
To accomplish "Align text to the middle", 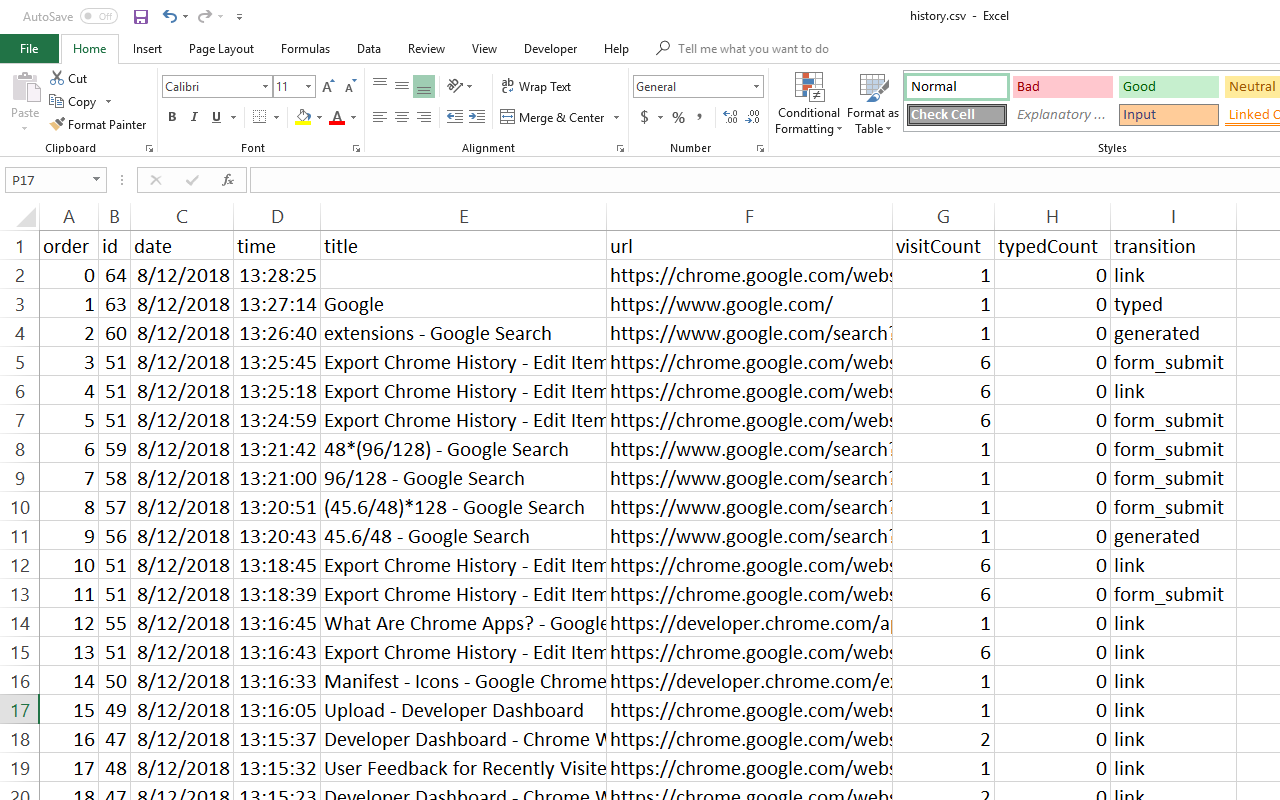I will (402, 86).
